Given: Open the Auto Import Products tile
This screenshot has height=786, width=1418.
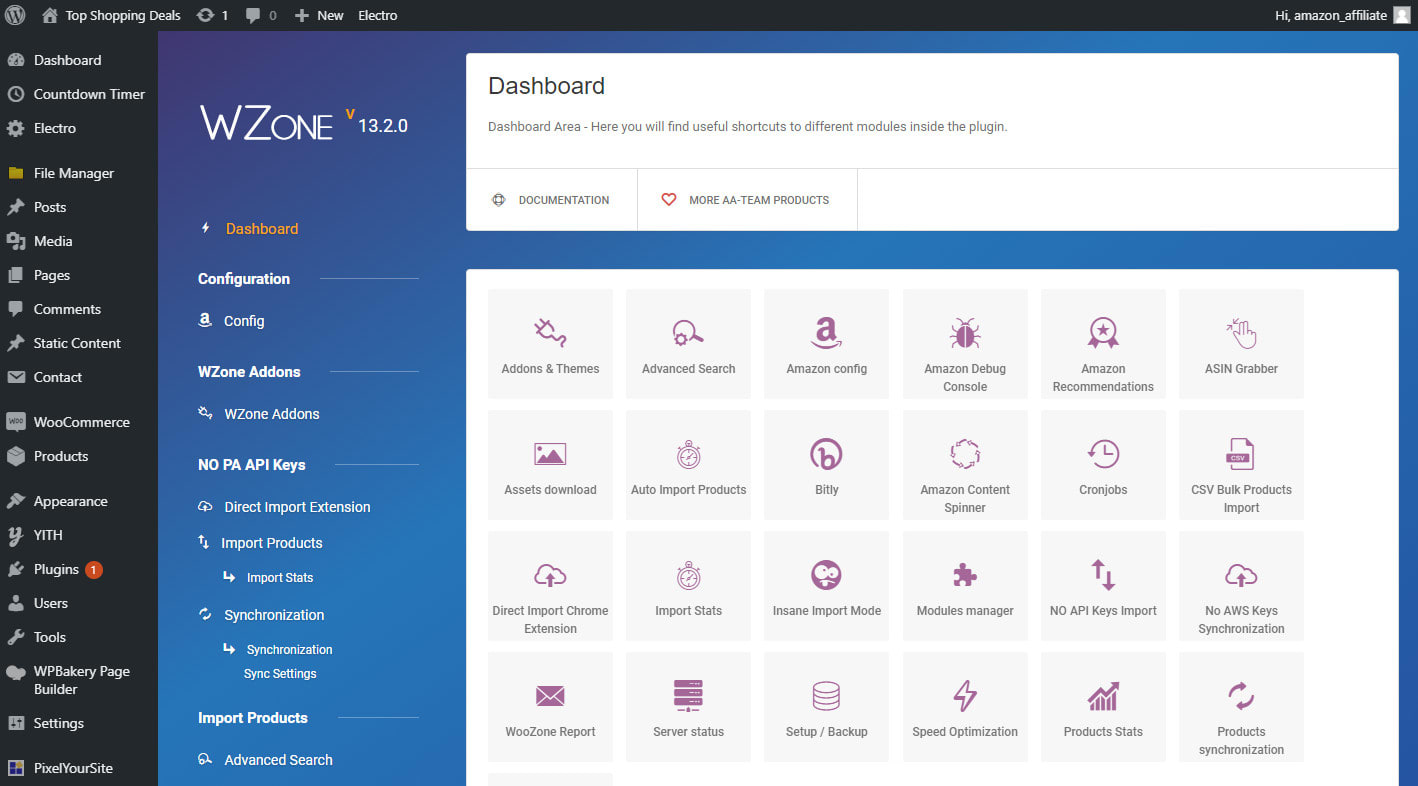Looking at the screenshot, I should [x=688, y=465].
